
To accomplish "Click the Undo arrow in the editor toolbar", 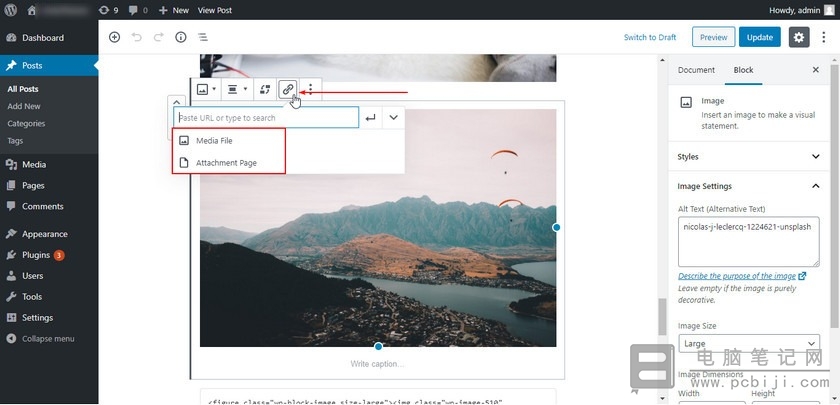I will pyautogui.click(x=137, y=37).
